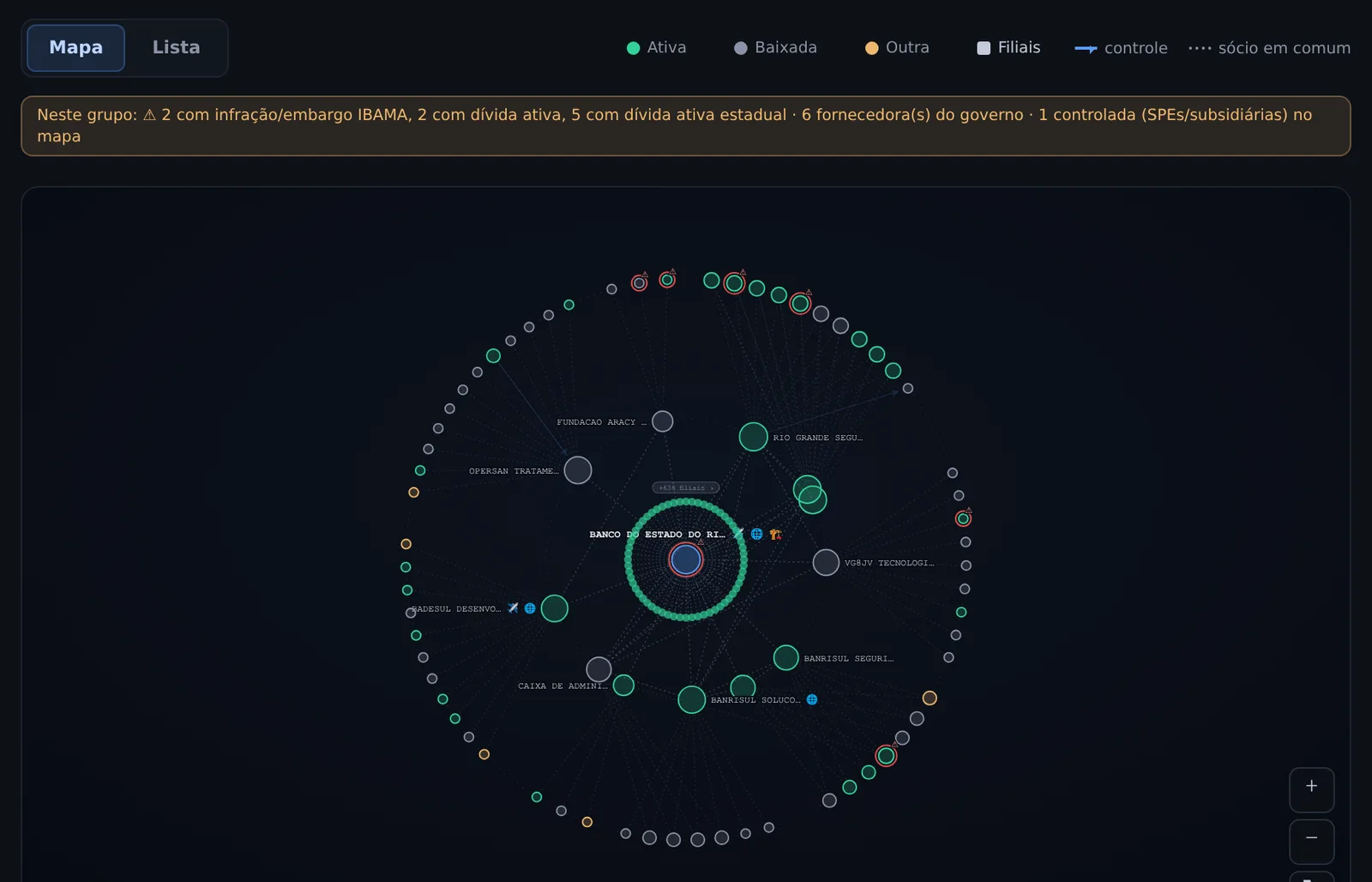The height and width of the screenshot is (882, 1372).
Task: Select the BANRISUL SEGURI green node
Action: [x=786, y=658]
